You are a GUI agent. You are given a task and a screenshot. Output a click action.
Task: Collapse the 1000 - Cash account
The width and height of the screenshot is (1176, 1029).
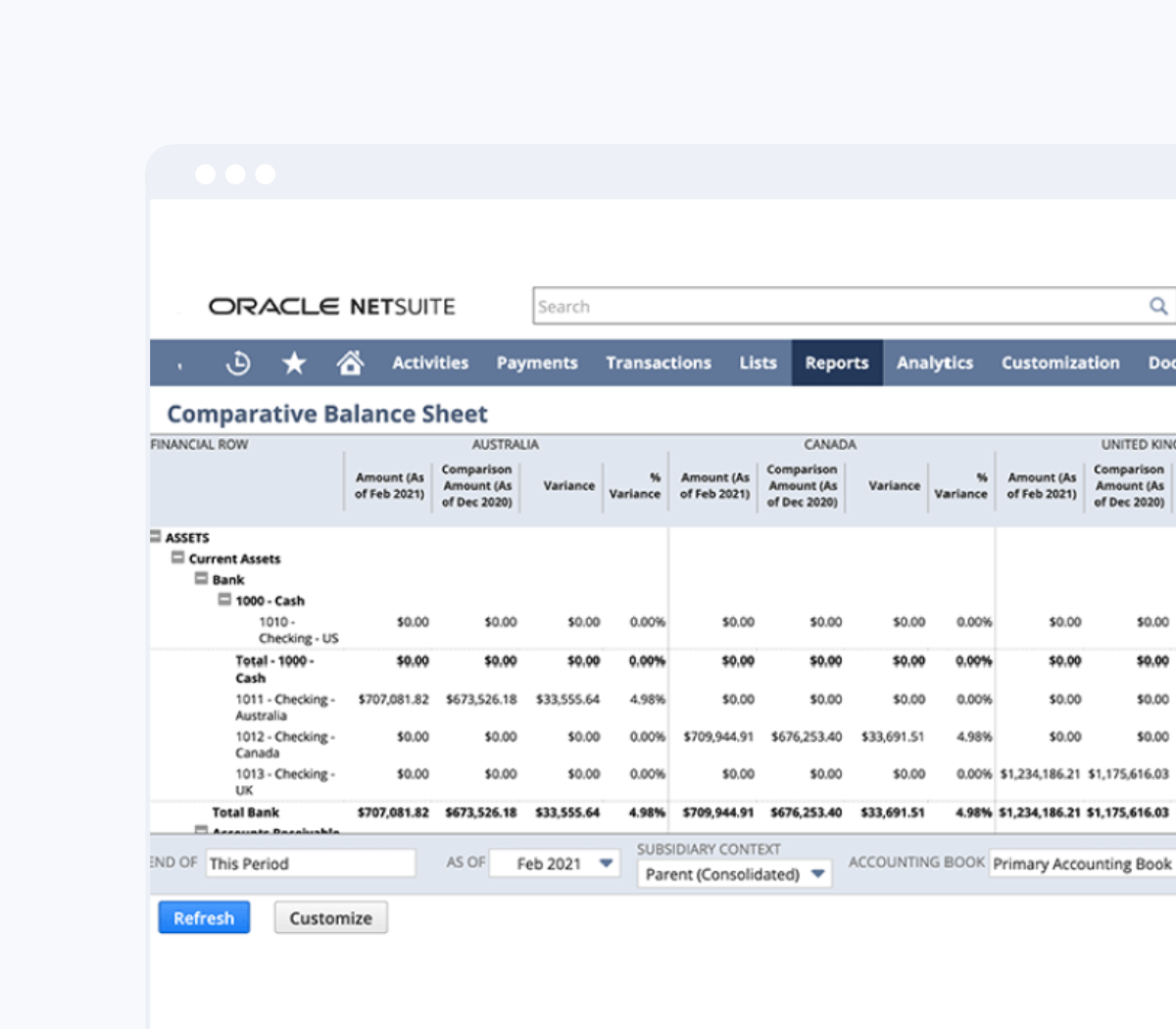224,599
